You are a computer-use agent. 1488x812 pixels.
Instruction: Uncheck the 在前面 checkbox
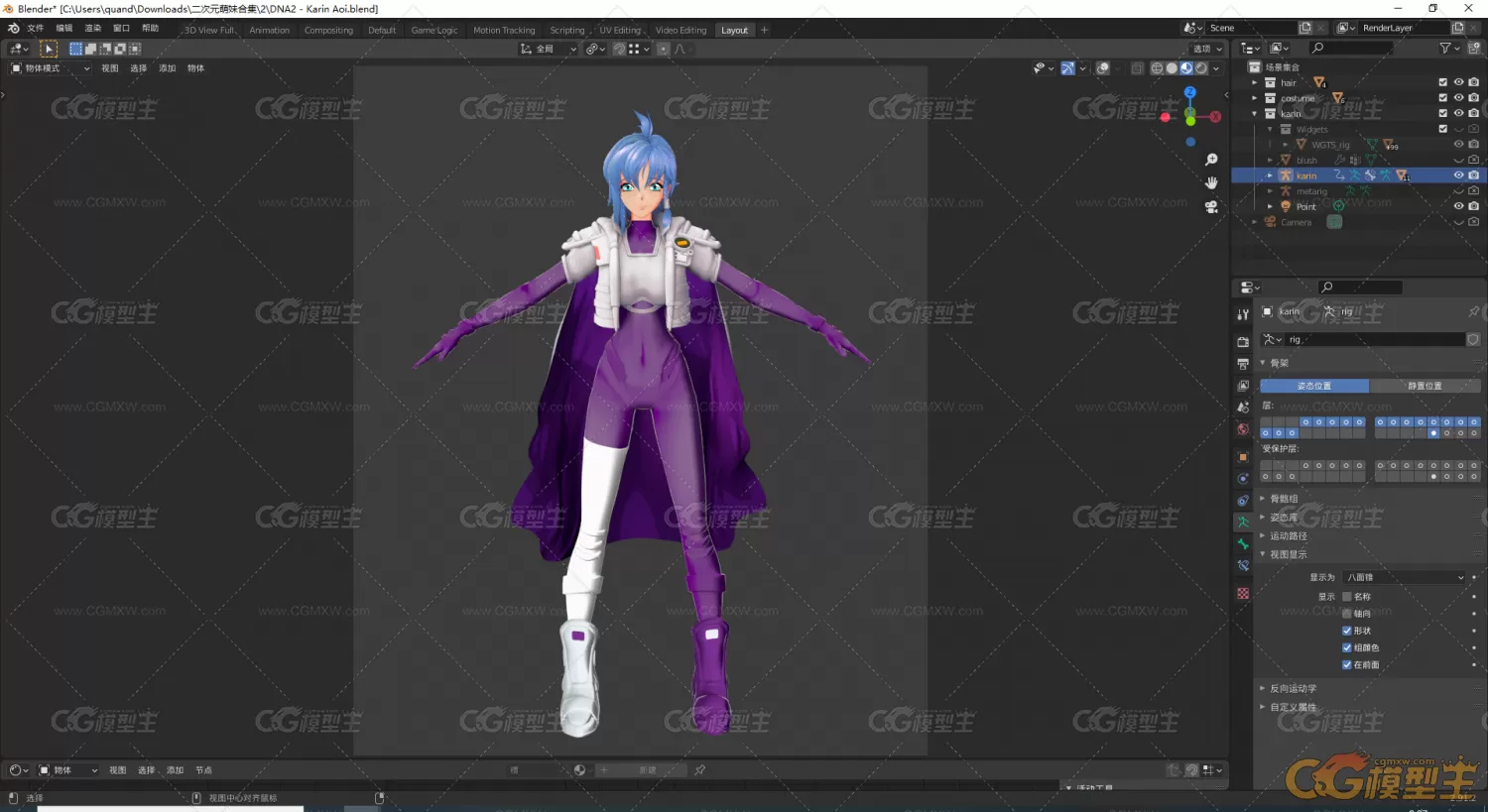pyautogui.click(x=1347, y=664)
